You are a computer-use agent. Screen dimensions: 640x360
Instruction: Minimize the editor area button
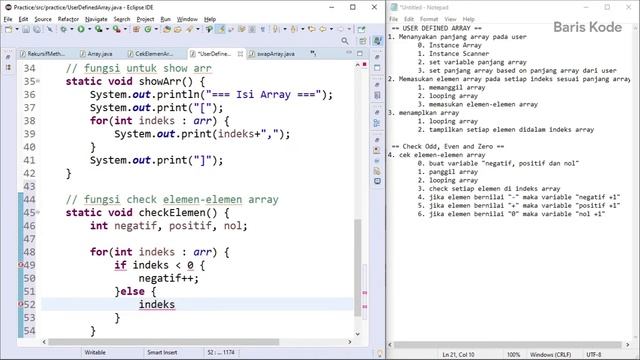click(349, 53)
